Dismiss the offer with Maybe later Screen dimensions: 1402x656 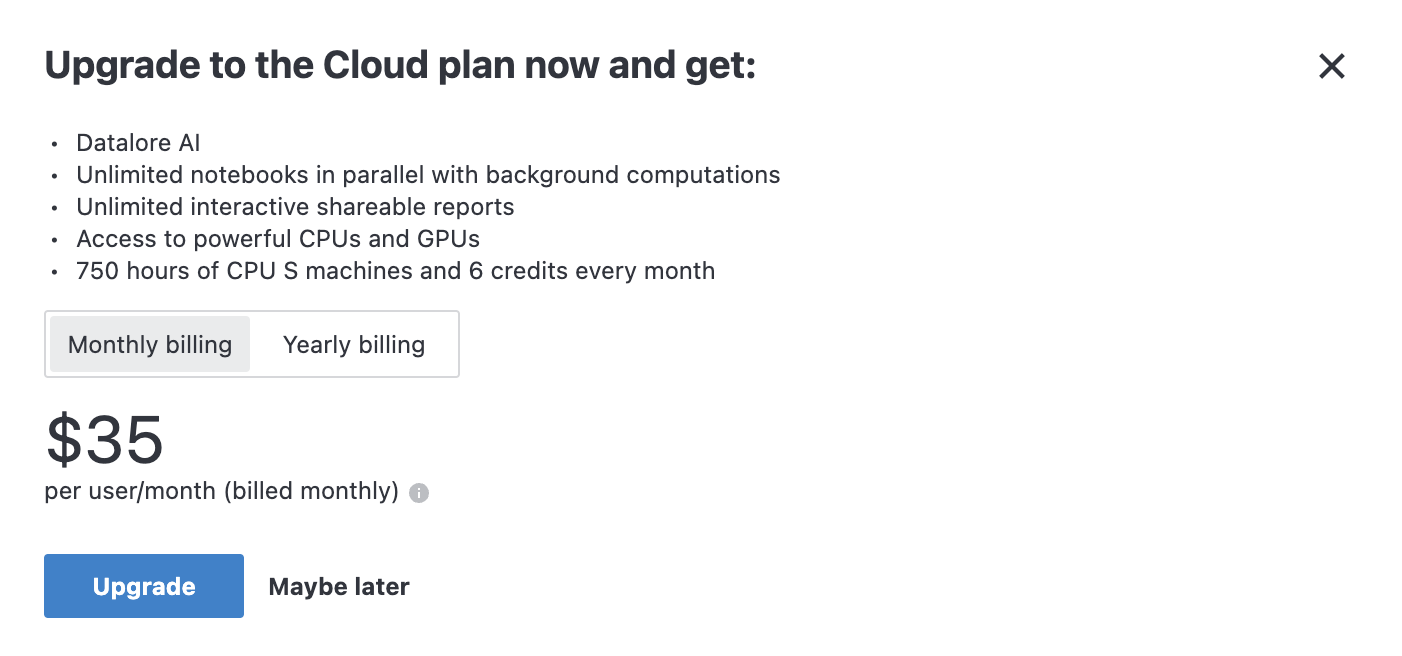pos(339,587)
